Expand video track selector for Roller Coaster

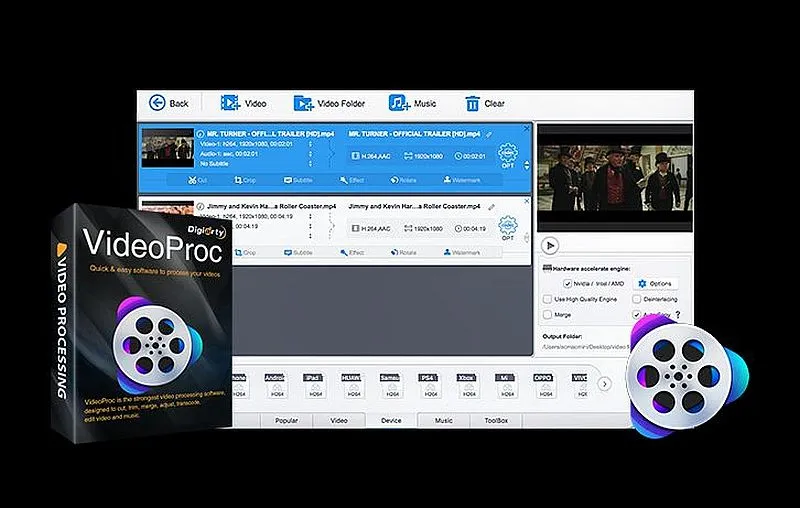coord(310,217)
